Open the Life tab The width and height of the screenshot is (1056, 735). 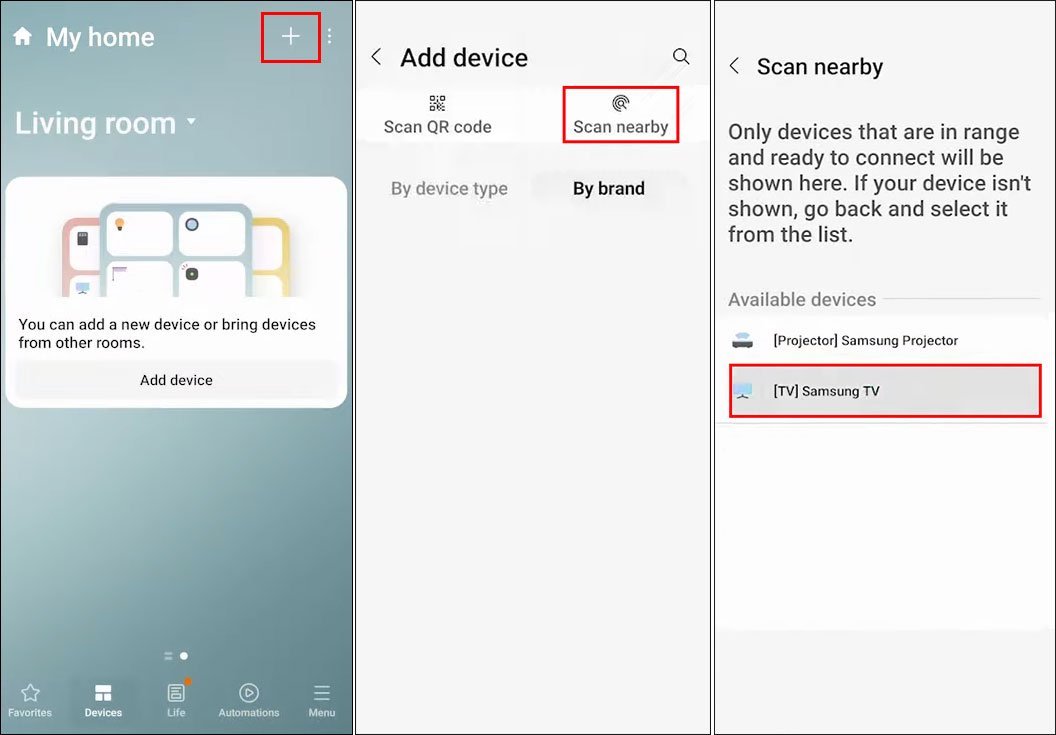pos(176,701)
